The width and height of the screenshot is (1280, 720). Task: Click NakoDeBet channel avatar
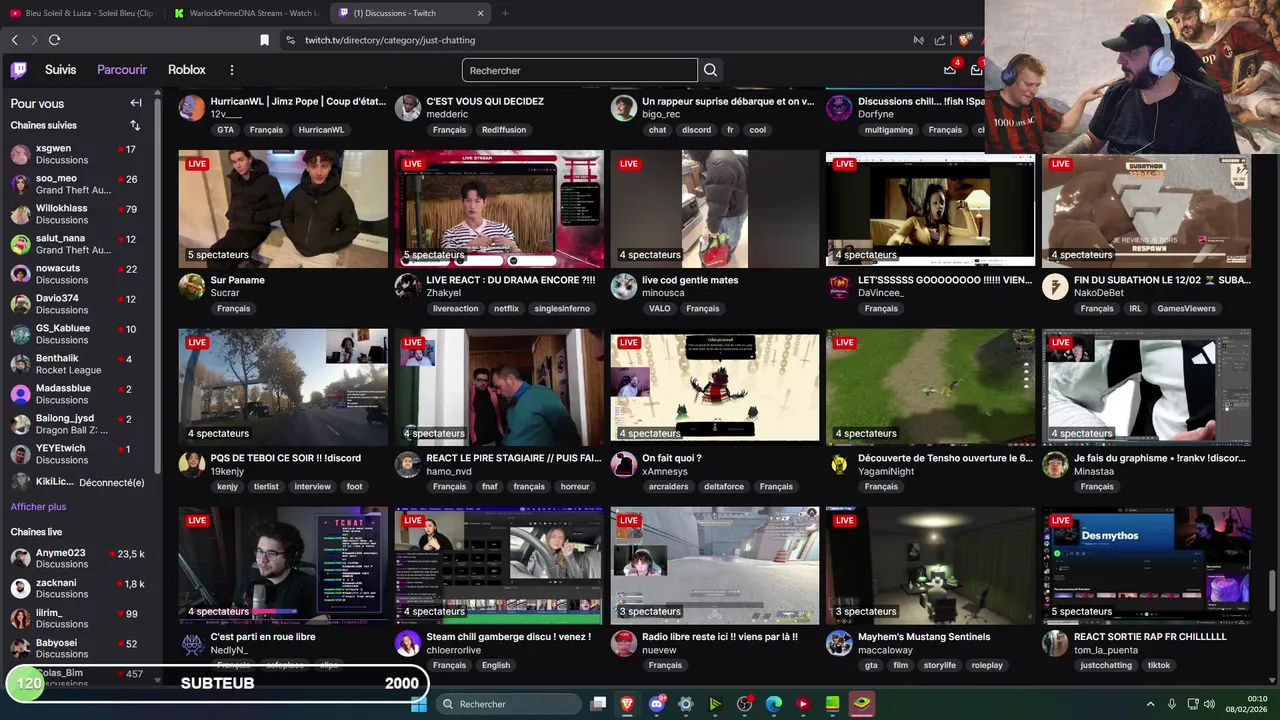click(1055, 287)
